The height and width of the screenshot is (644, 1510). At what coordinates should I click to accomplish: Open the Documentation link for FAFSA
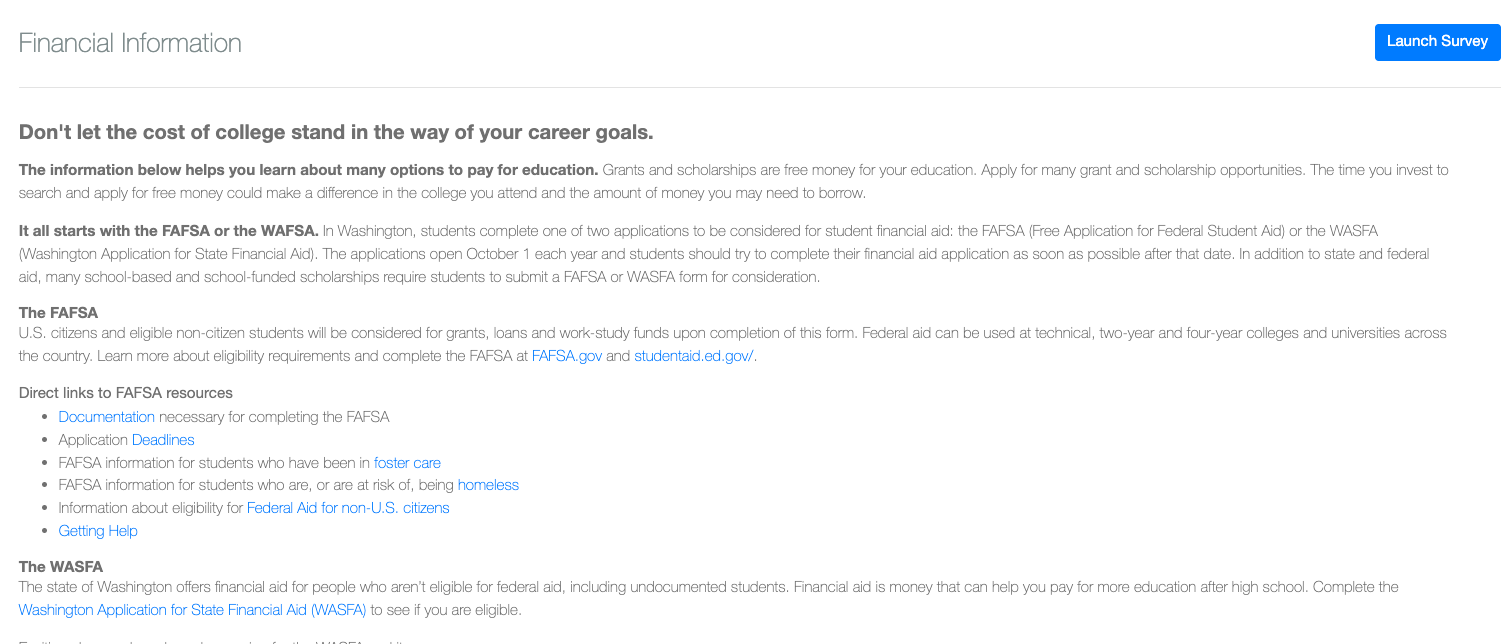pyautogui.click(x=106, y=417)
